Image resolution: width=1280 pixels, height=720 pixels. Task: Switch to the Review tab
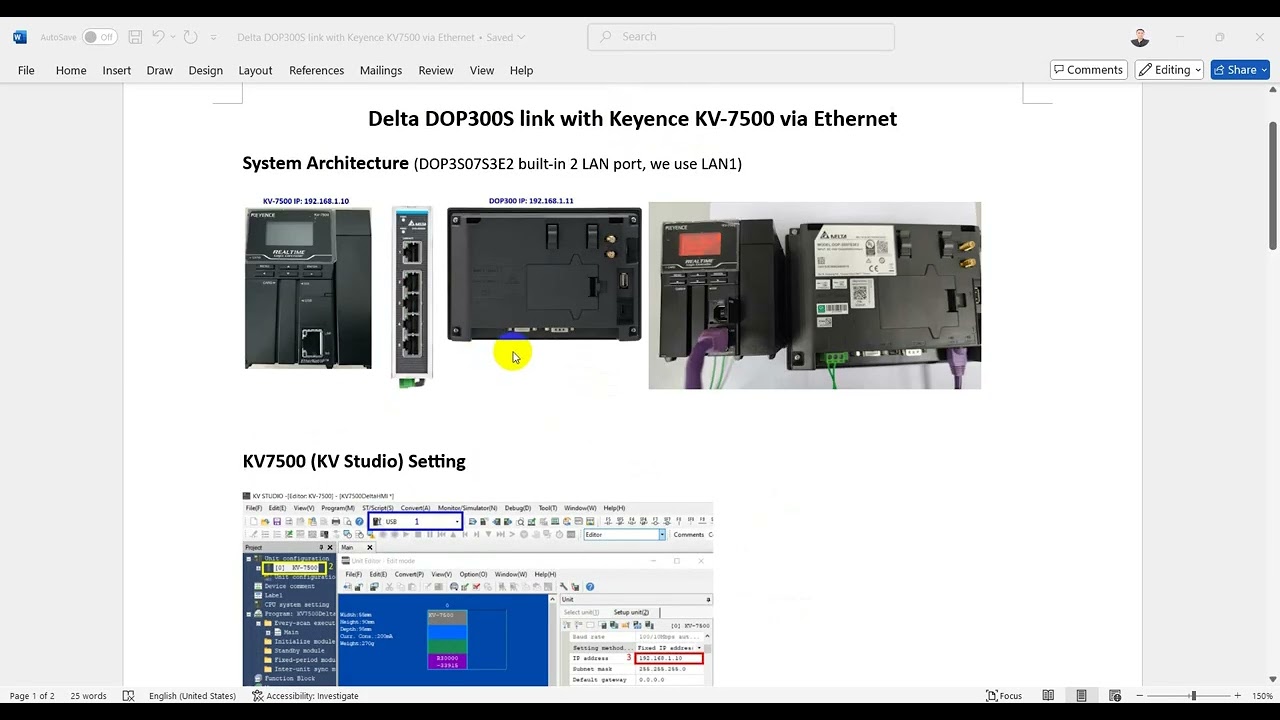pos(435,70)
